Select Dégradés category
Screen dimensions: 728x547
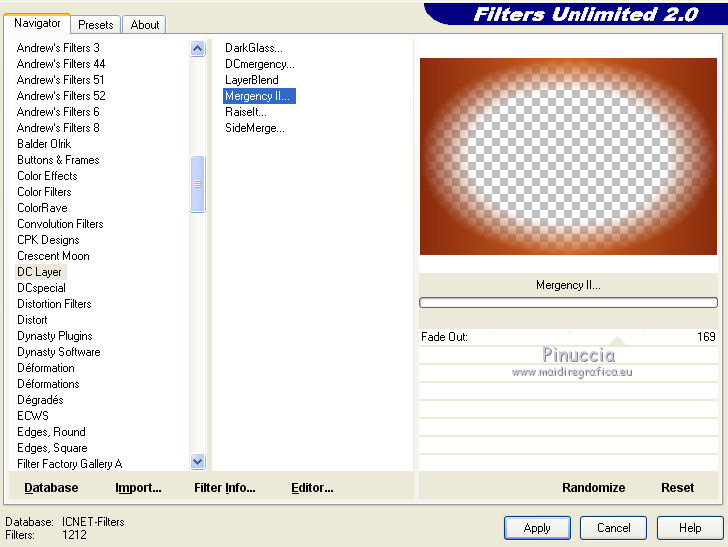(x=40, y=400)
